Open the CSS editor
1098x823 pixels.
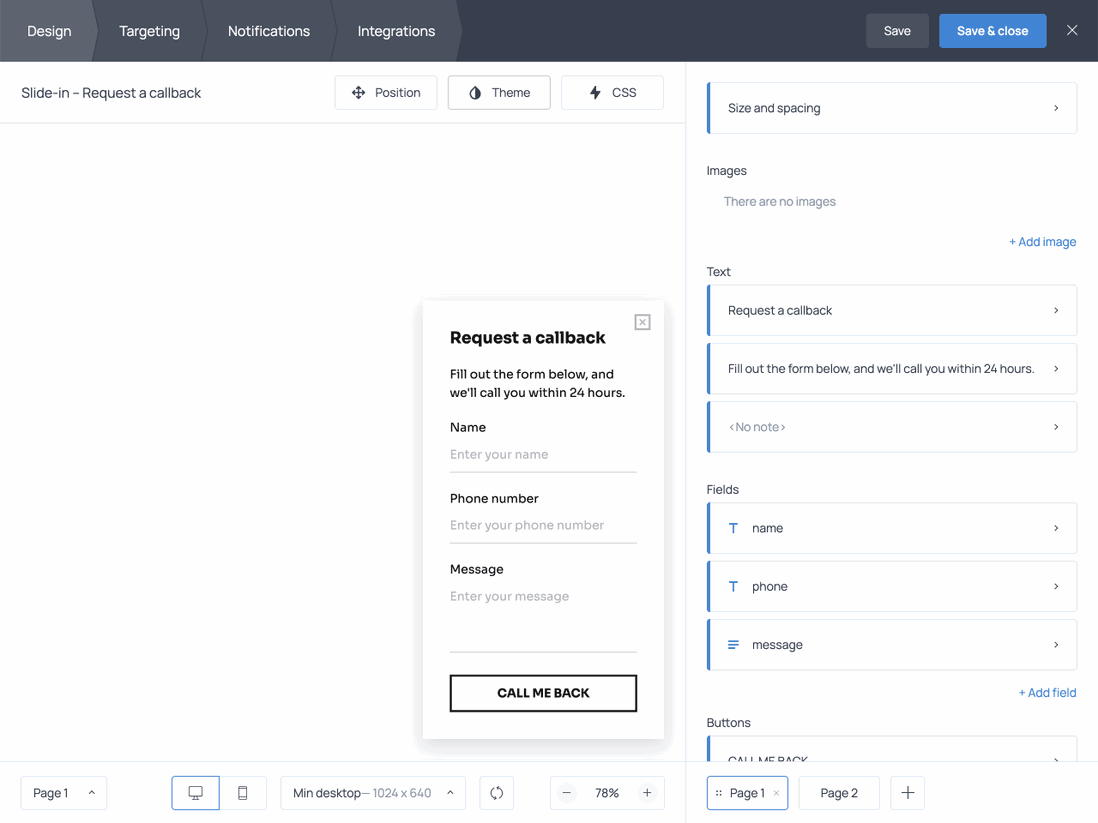pos(611,92)
